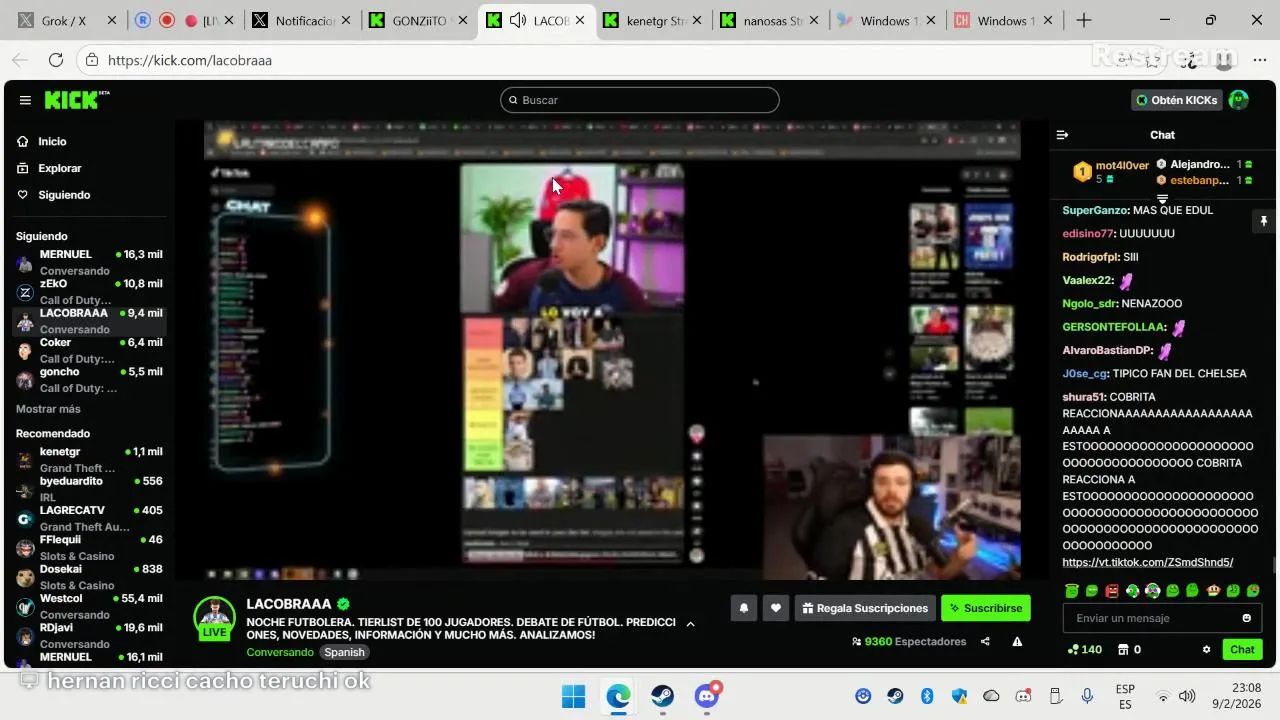This screenshot has width=1280, height=720.
Task: Click the 9360 Espectadores count
Action: (x=909, y=641)
